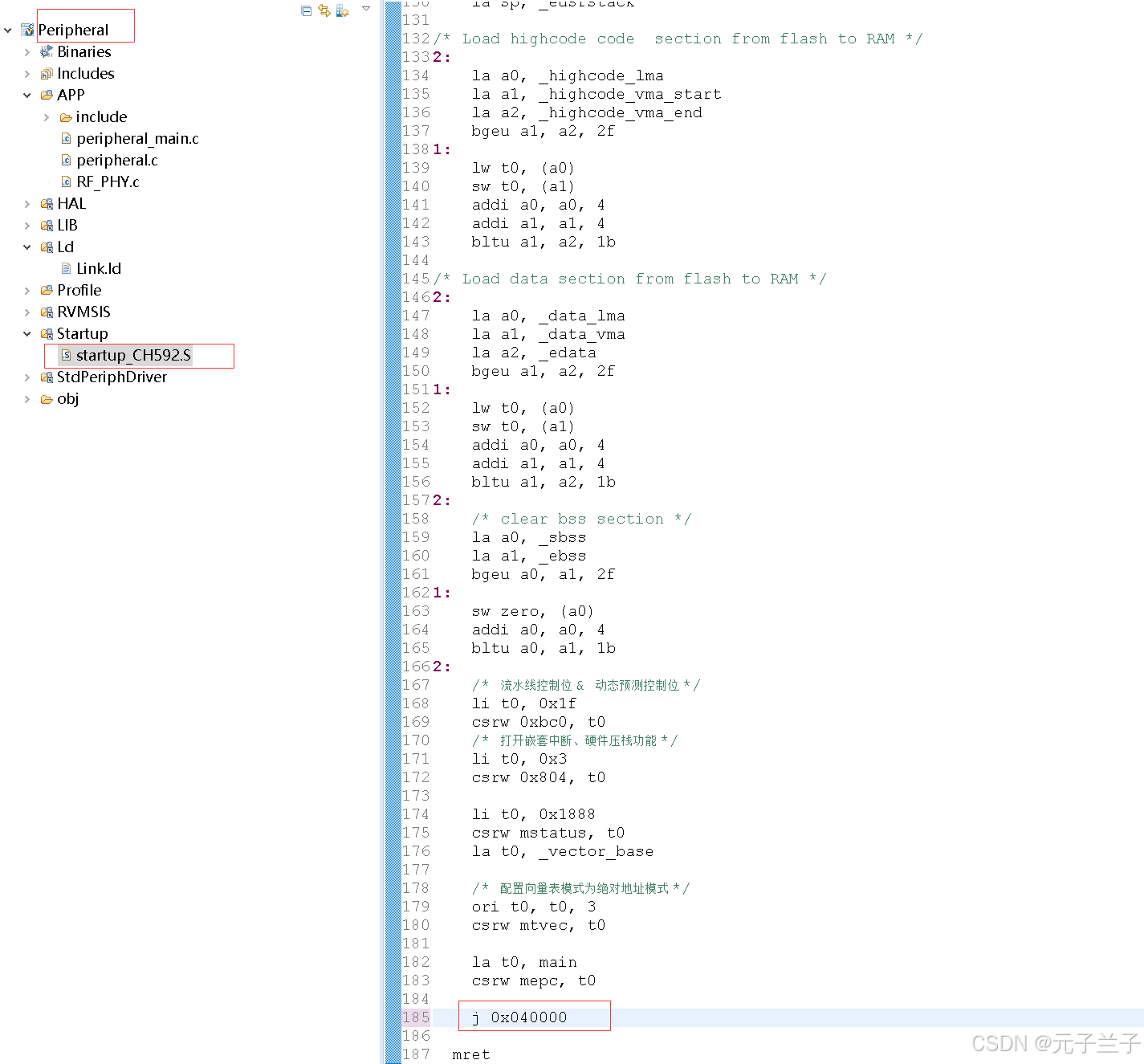Viewport: 1144px width, 1064px height.
Task: Collapse the Ld folder arrow
Action: click(27, 247)
